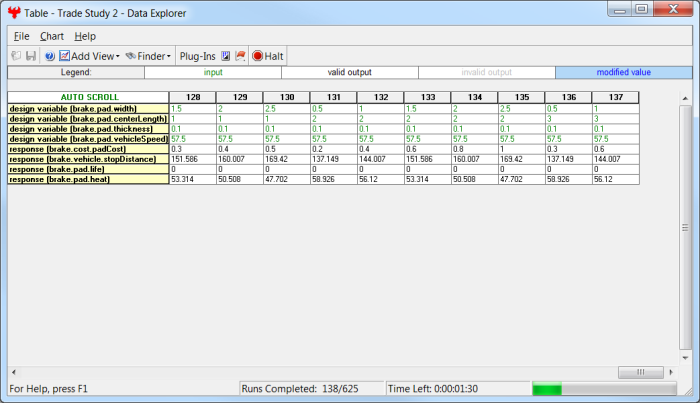700x403 pixels.
Task: Click the first Plug-Ins icon
Action: coord(225,56)
